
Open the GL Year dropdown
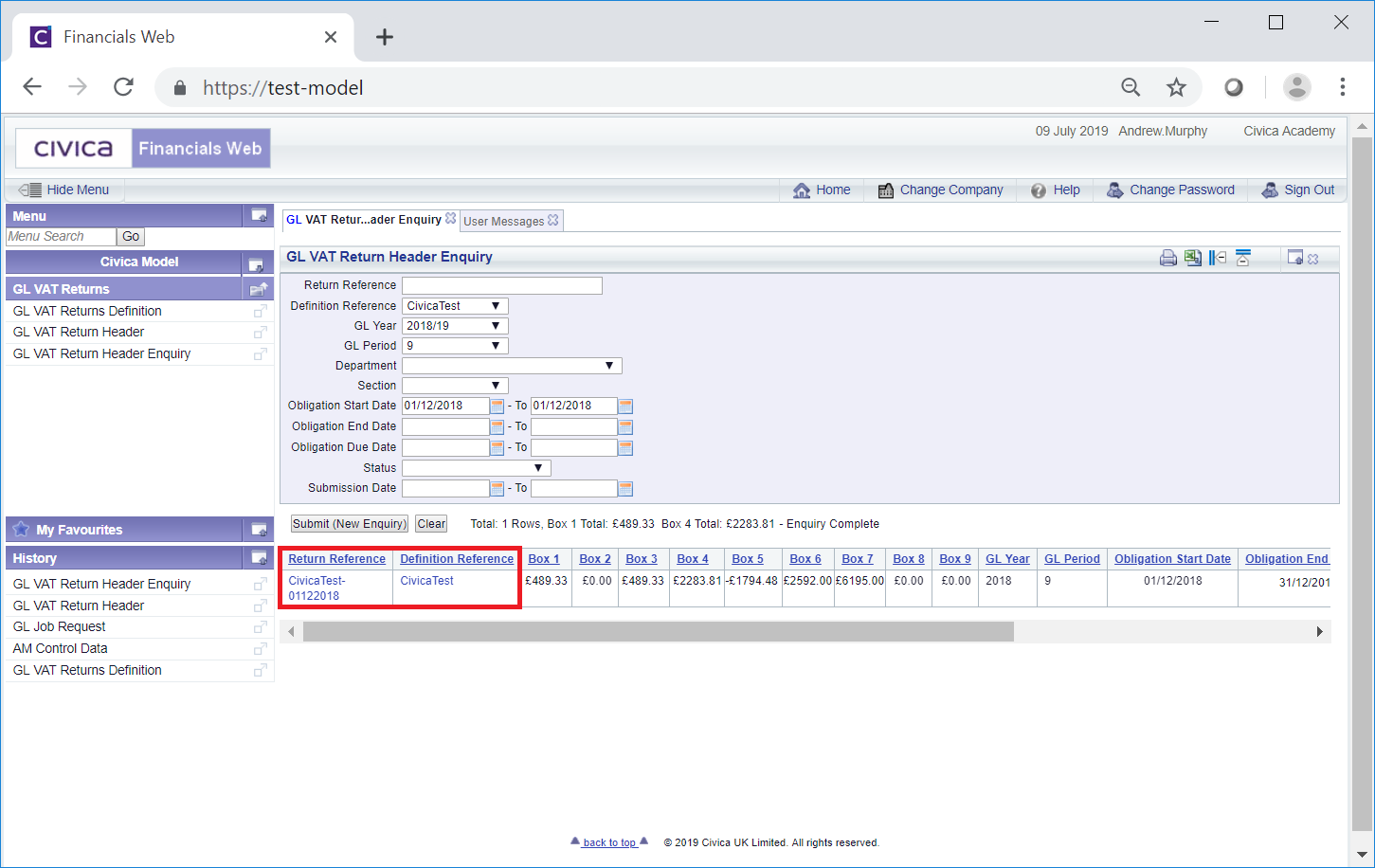click(455, 326)
